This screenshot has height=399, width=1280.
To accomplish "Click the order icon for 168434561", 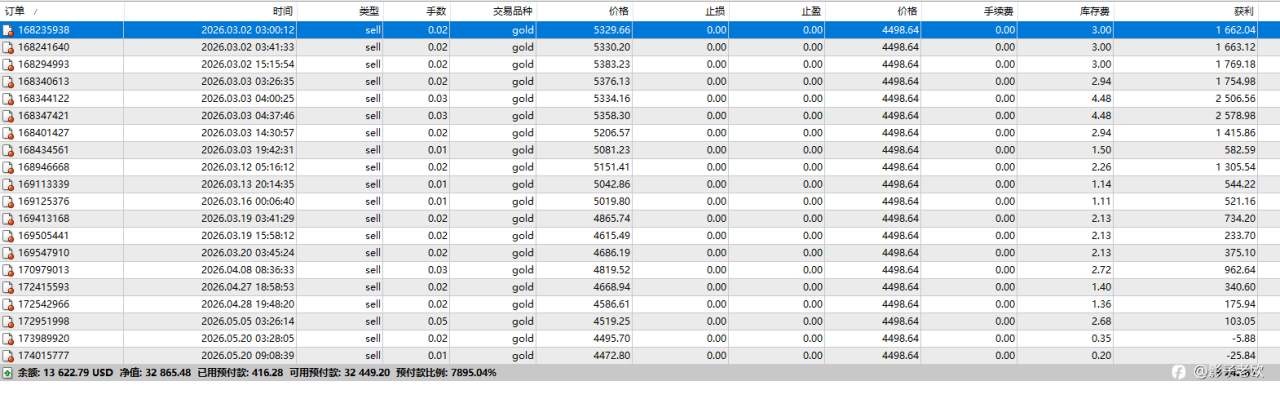I will [x=8, y=150].
